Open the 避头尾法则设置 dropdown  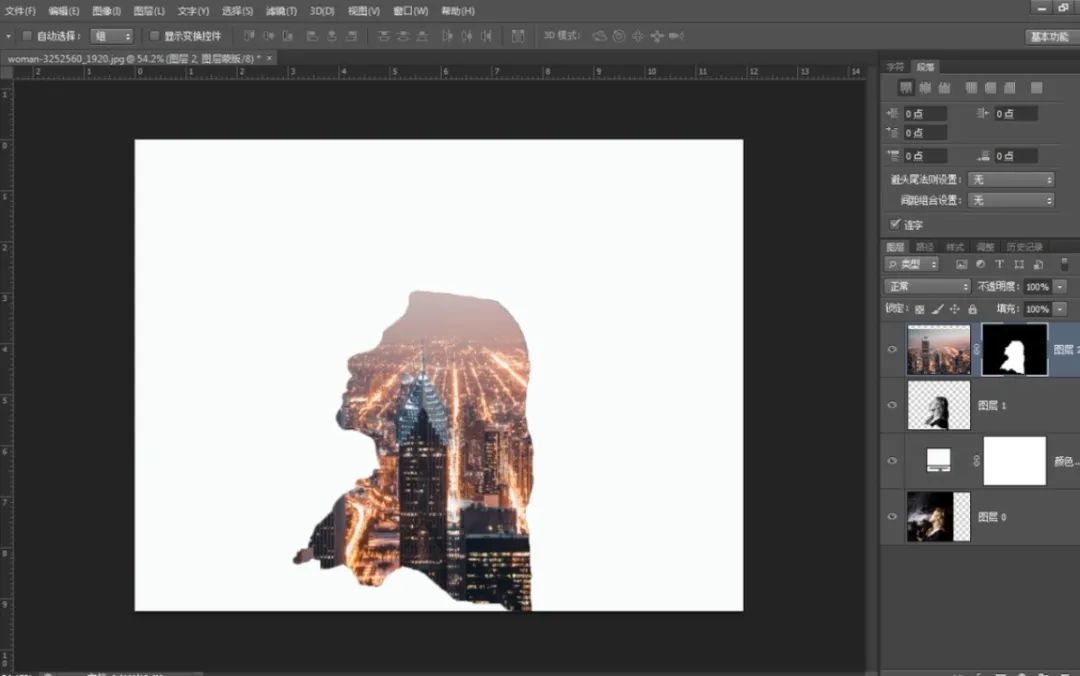(x=1011, y=179)
